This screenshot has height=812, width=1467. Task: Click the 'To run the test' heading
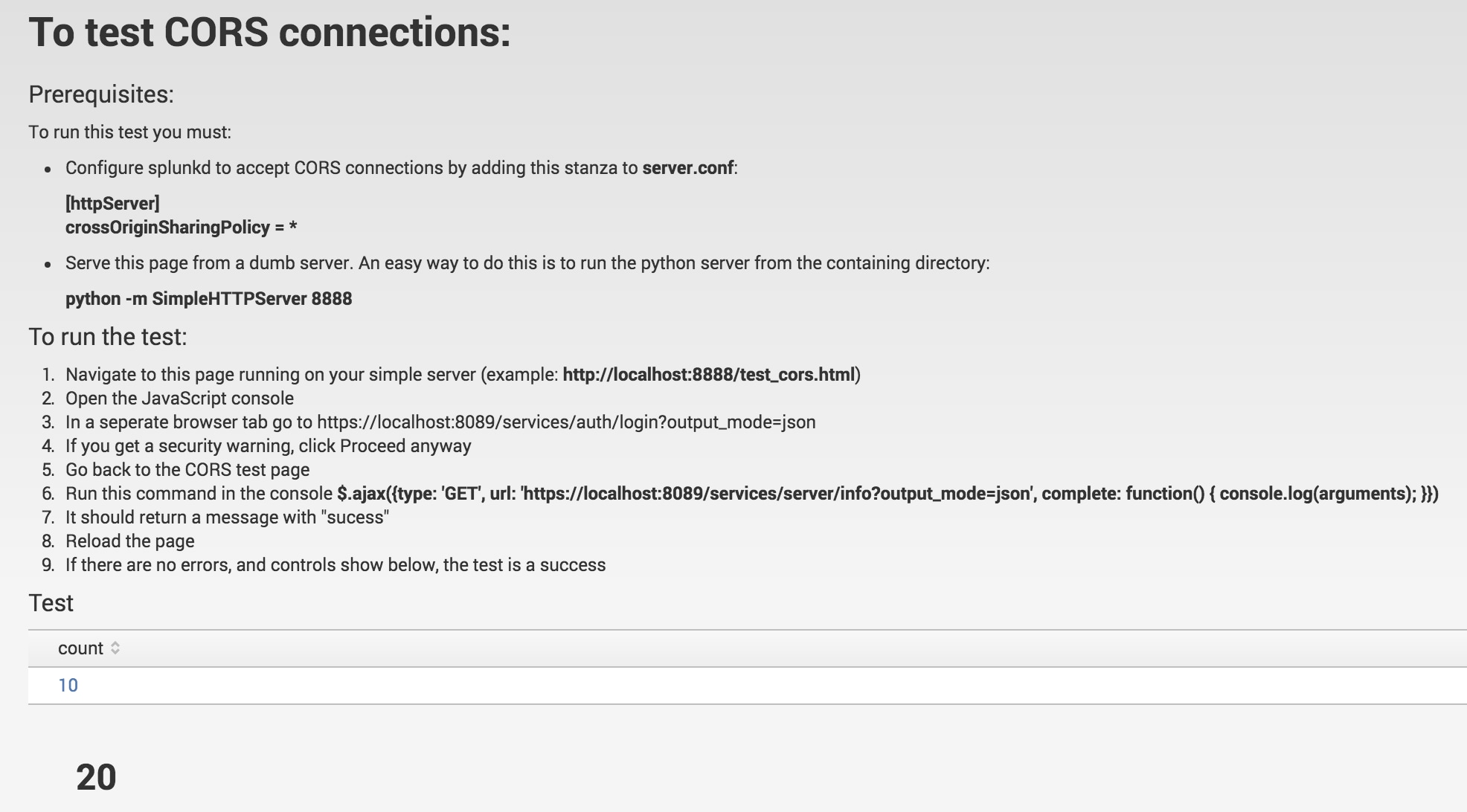pyautogui.click(x=108, y=337)
